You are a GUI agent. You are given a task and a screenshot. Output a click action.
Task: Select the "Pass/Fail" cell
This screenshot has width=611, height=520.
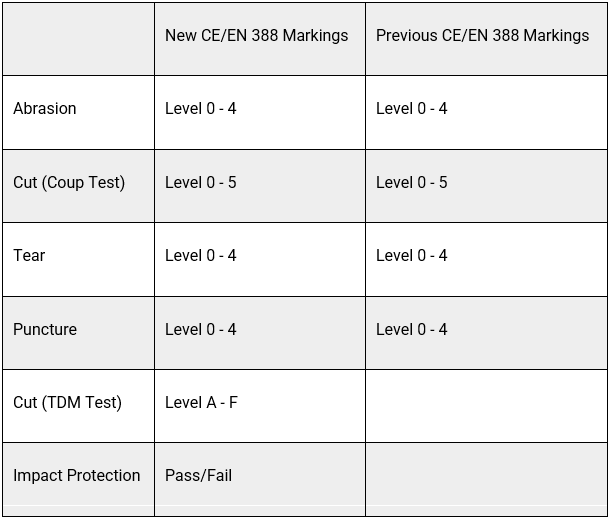click(198, 476)
